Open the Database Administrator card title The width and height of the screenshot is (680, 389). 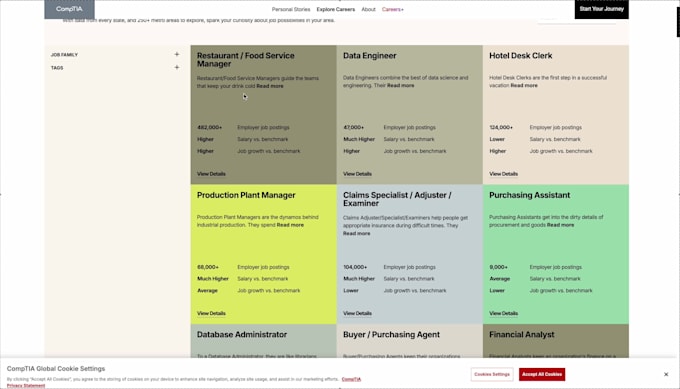pos(242,335)
